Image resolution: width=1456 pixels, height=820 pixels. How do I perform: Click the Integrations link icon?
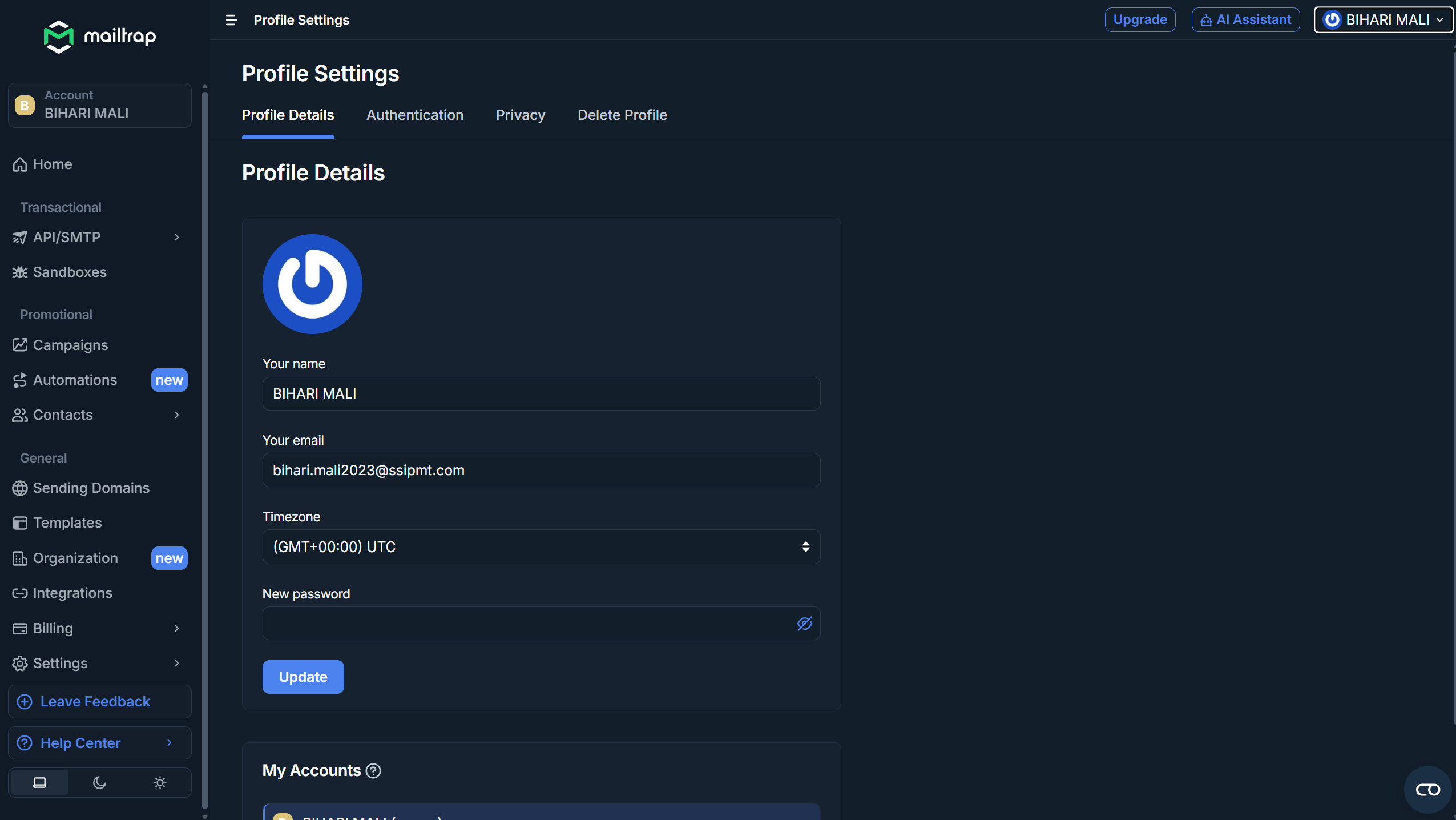(x=20, y=593)
